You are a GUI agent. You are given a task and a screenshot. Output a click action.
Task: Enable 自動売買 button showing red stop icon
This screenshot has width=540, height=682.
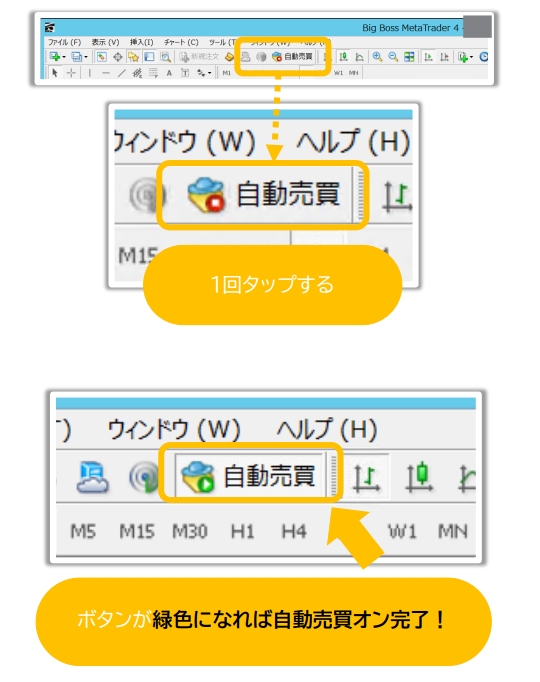point(262,194)
